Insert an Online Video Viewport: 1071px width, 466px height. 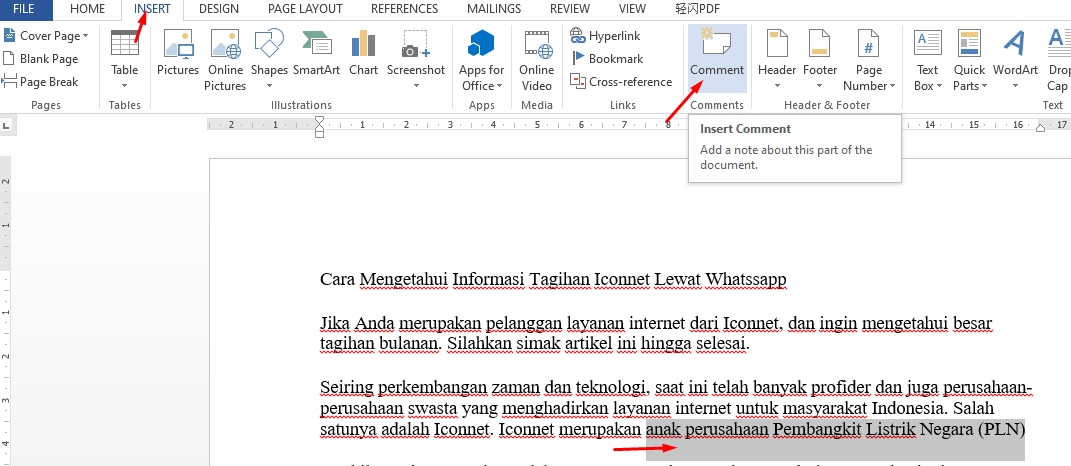click(x=537, y=60)
